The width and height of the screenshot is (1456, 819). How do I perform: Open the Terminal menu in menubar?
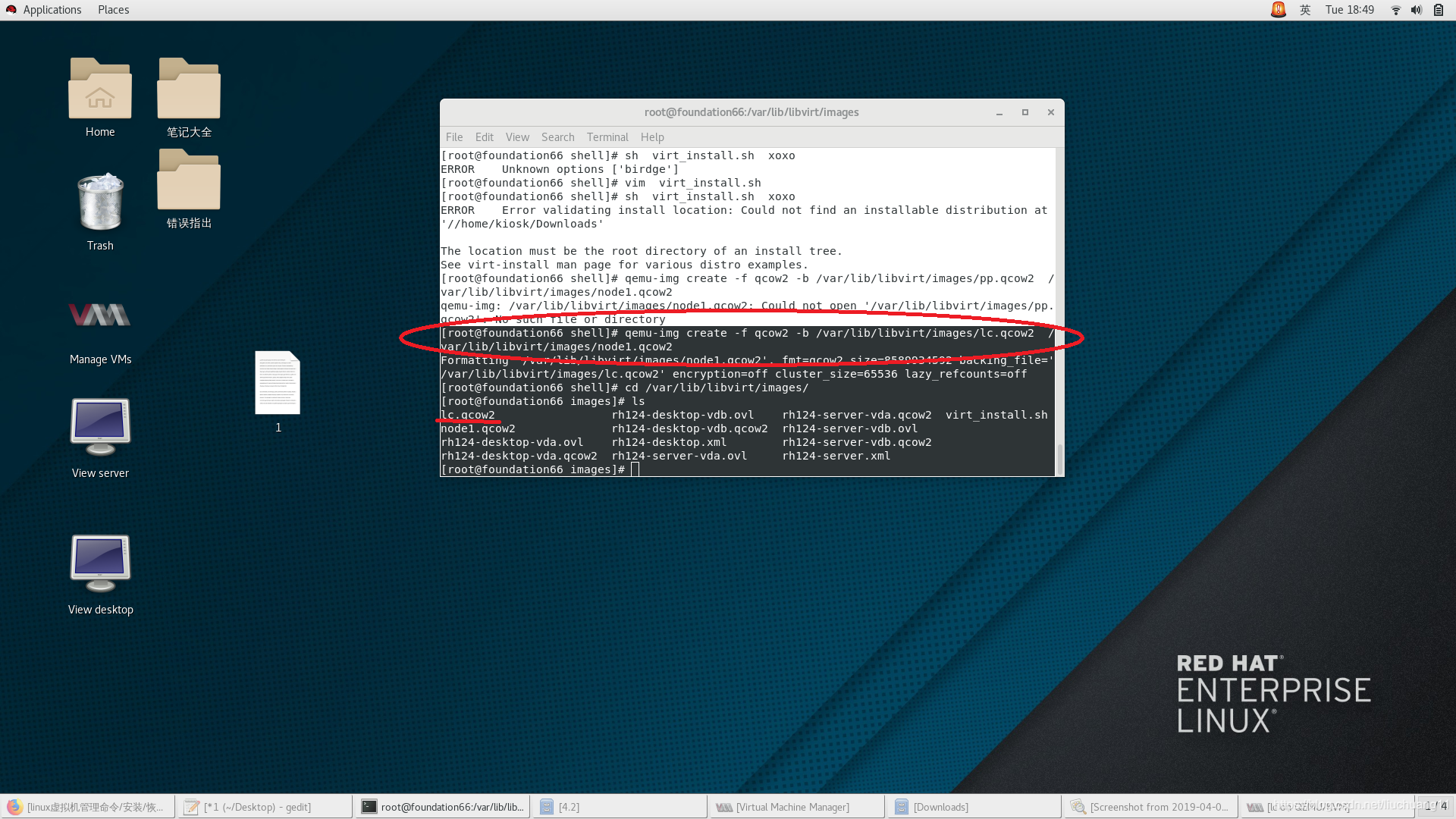tap(607, 137)
